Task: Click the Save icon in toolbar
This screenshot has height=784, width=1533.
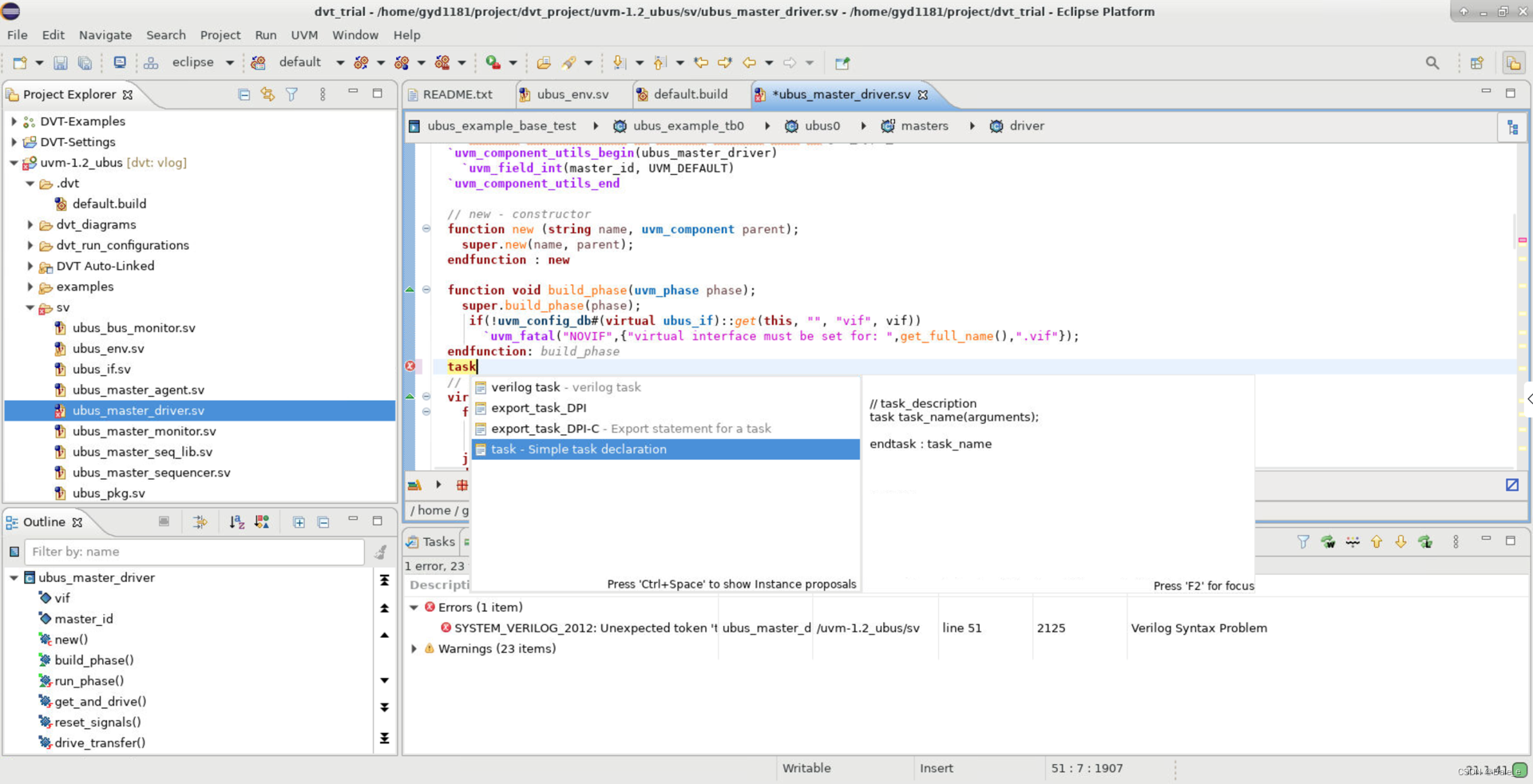Action: 60,62
